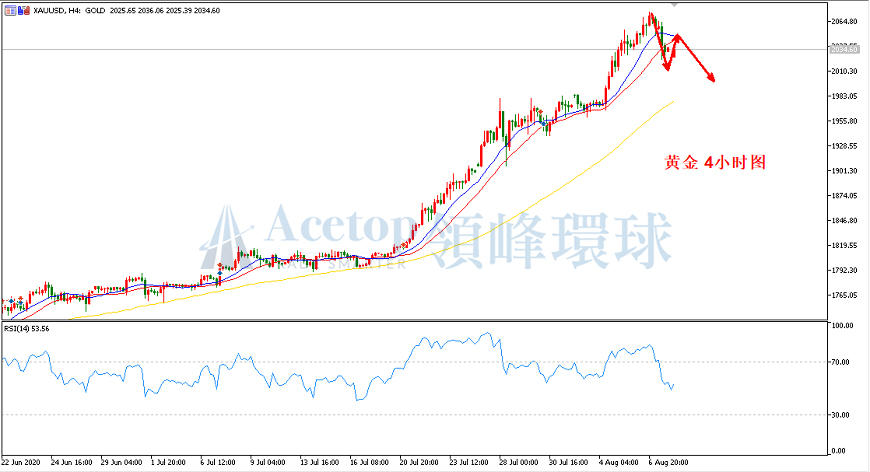Click the 6 Aug 20:00 time axis label
The width and height of the screenshot is (870, 472).
(x=669, y=462)
